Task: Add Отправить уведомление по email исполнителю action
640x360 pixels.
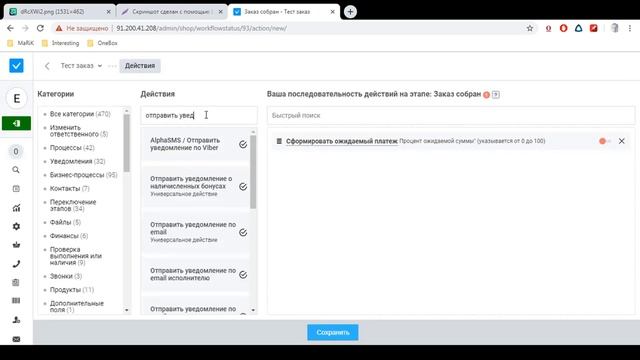Action: coord(243,275)
